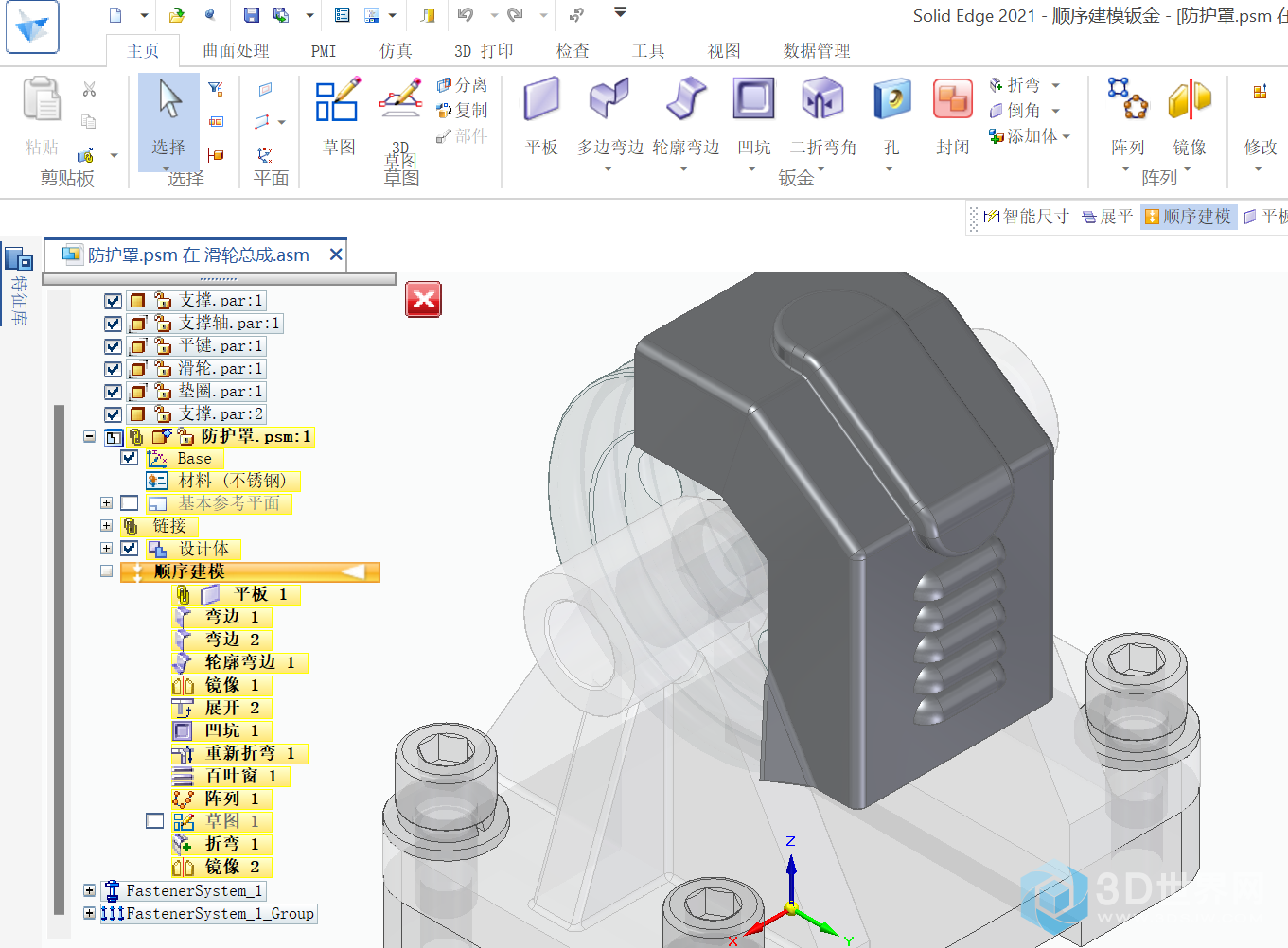Choose the 镜像 mirror tool
The image size is (1288, 948).
1190,116
